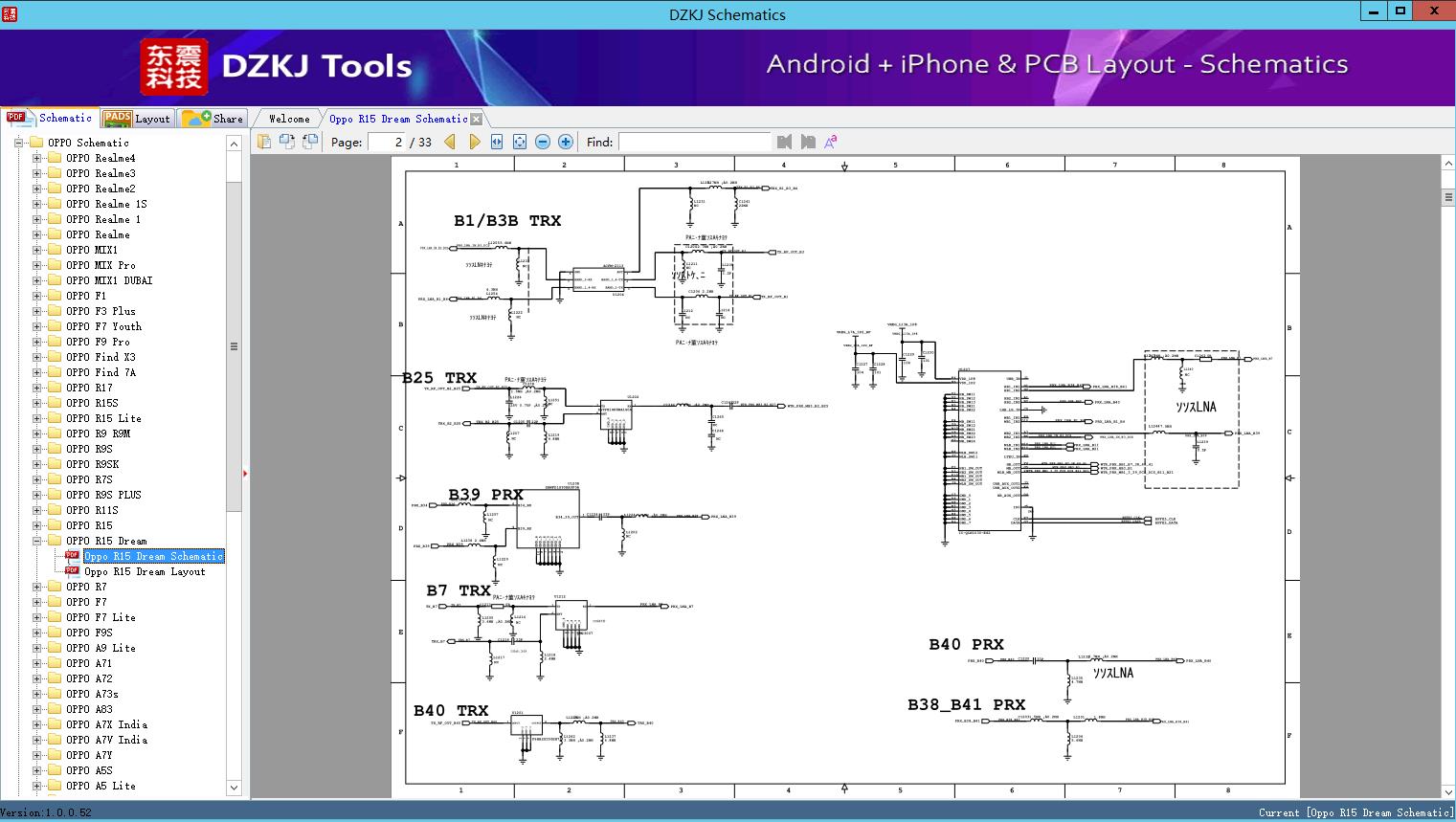The image size is (1456, 822).
Task: Switch to the Layout tab
Action: [137, 119]
